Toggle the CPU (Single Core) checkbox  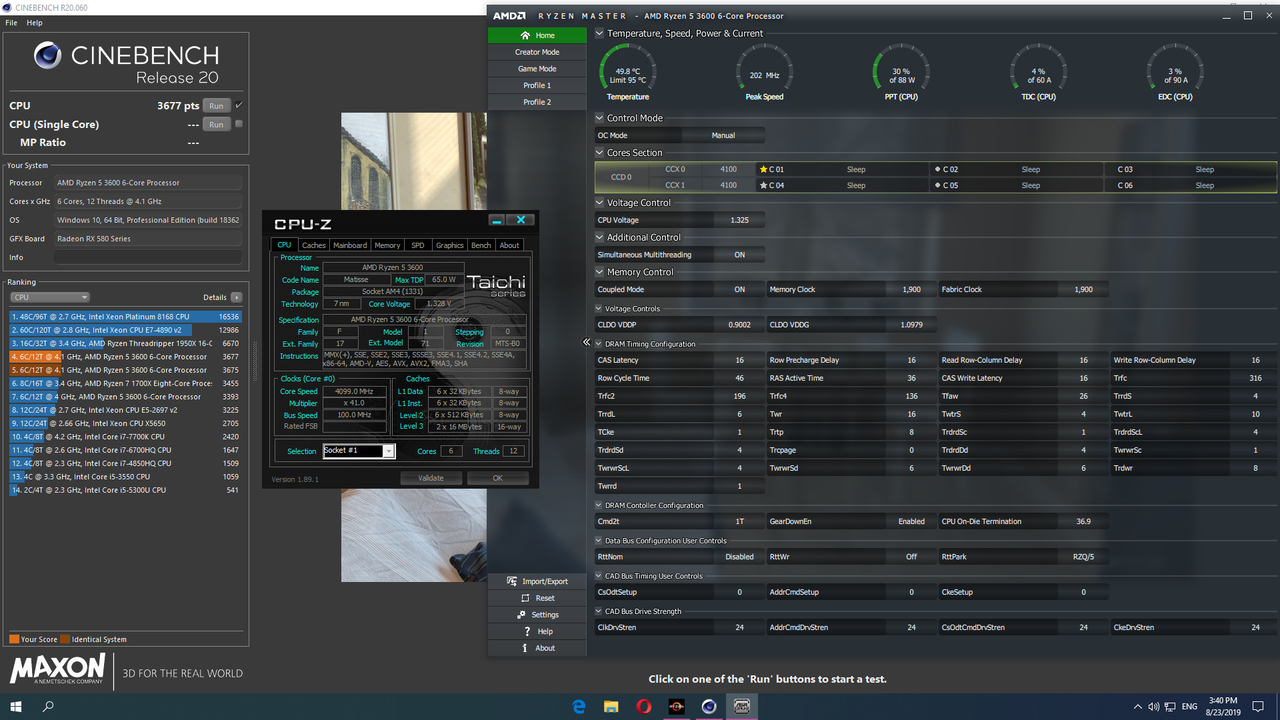pyautogui.click(x=239, y=124)
